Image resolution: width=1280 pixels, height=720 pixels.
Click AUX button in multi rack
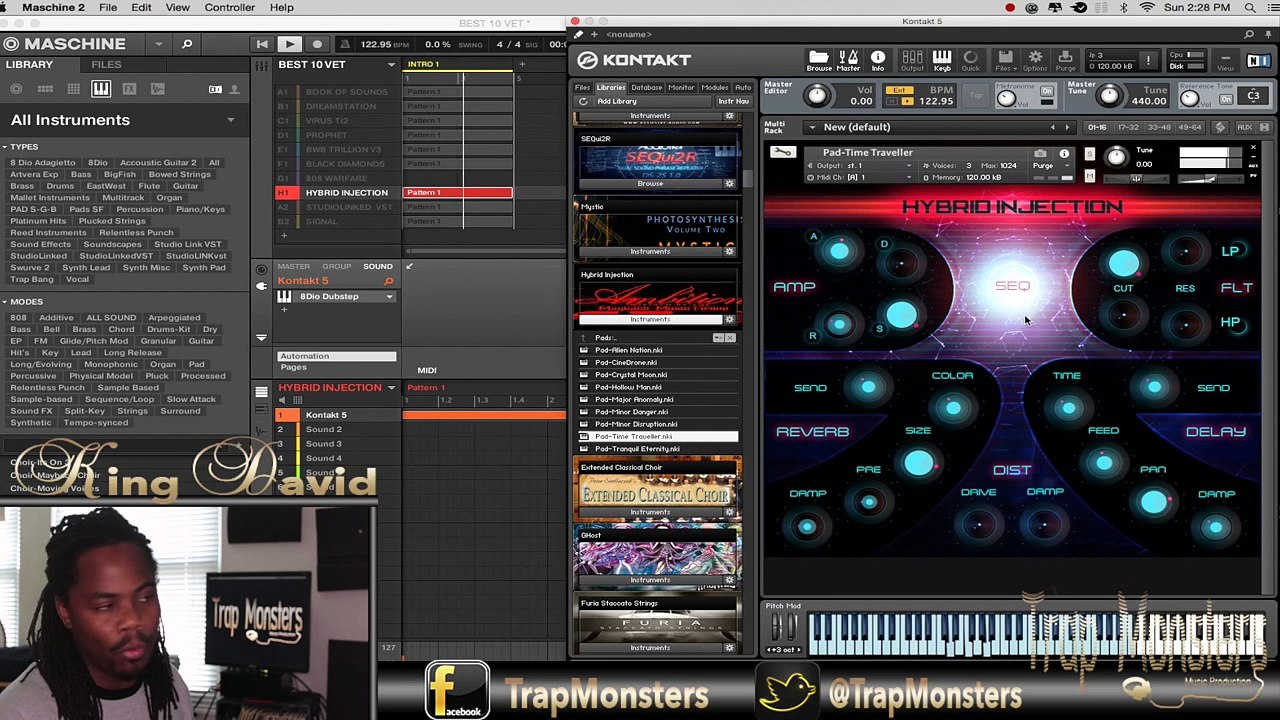coord(1244,127)
